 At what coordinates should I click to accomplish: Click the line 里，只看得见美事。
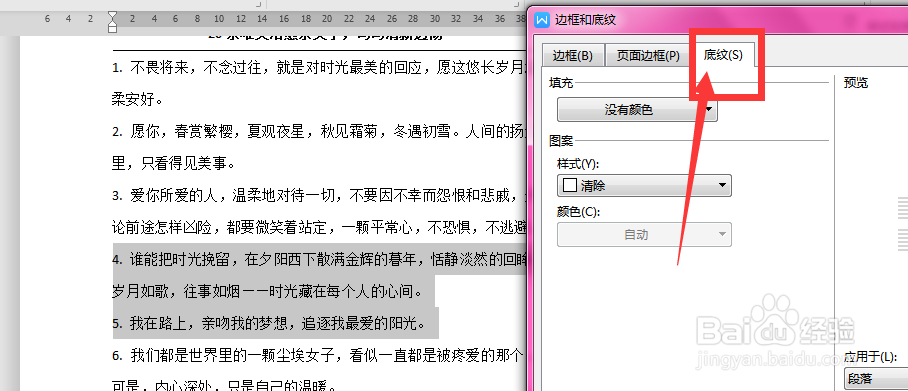pos(173,163)
